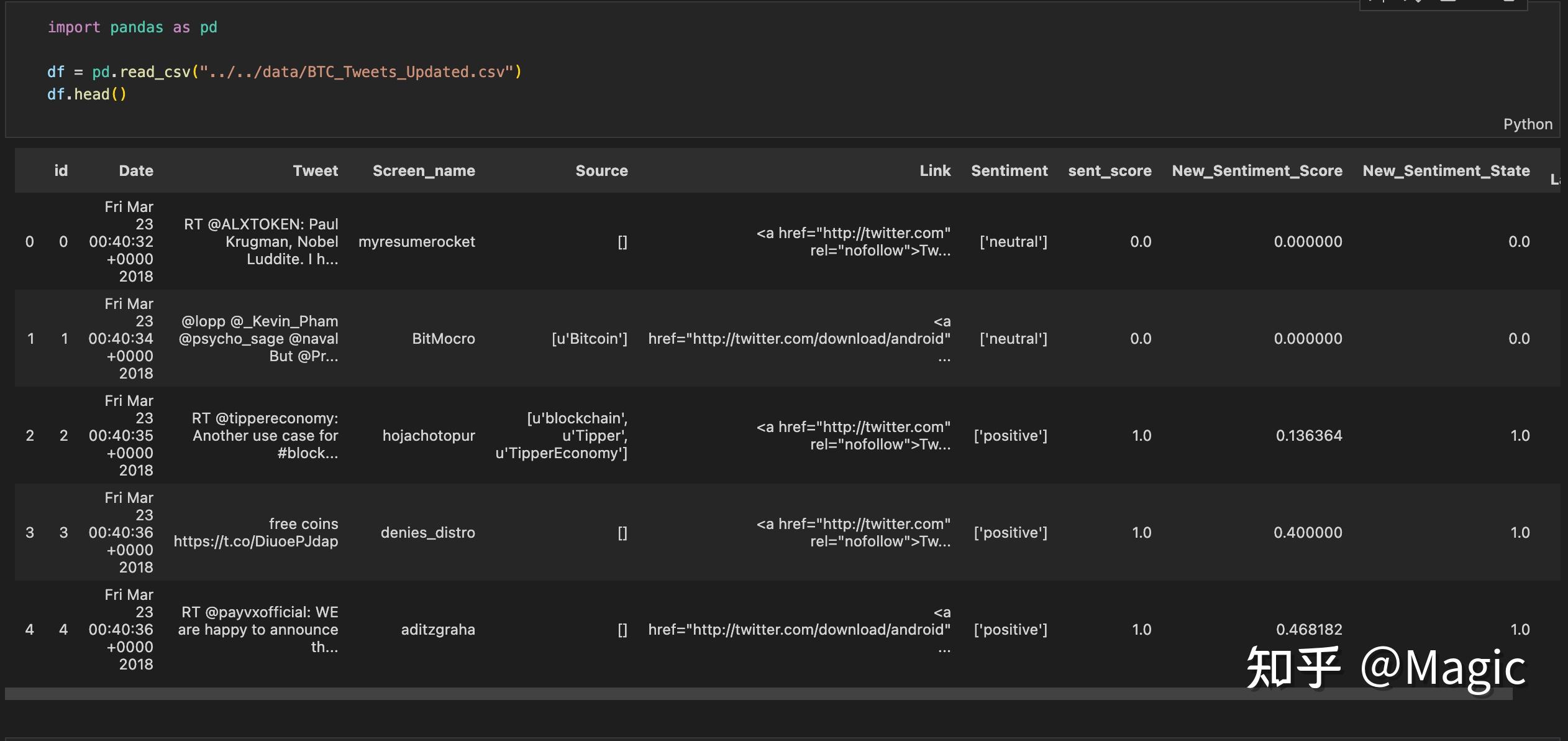Click the ['positive'] sentiment in the hojachotopur row
Image resolution: width=1568 pixels, height=741 pixels.
tap(1011, 436)
